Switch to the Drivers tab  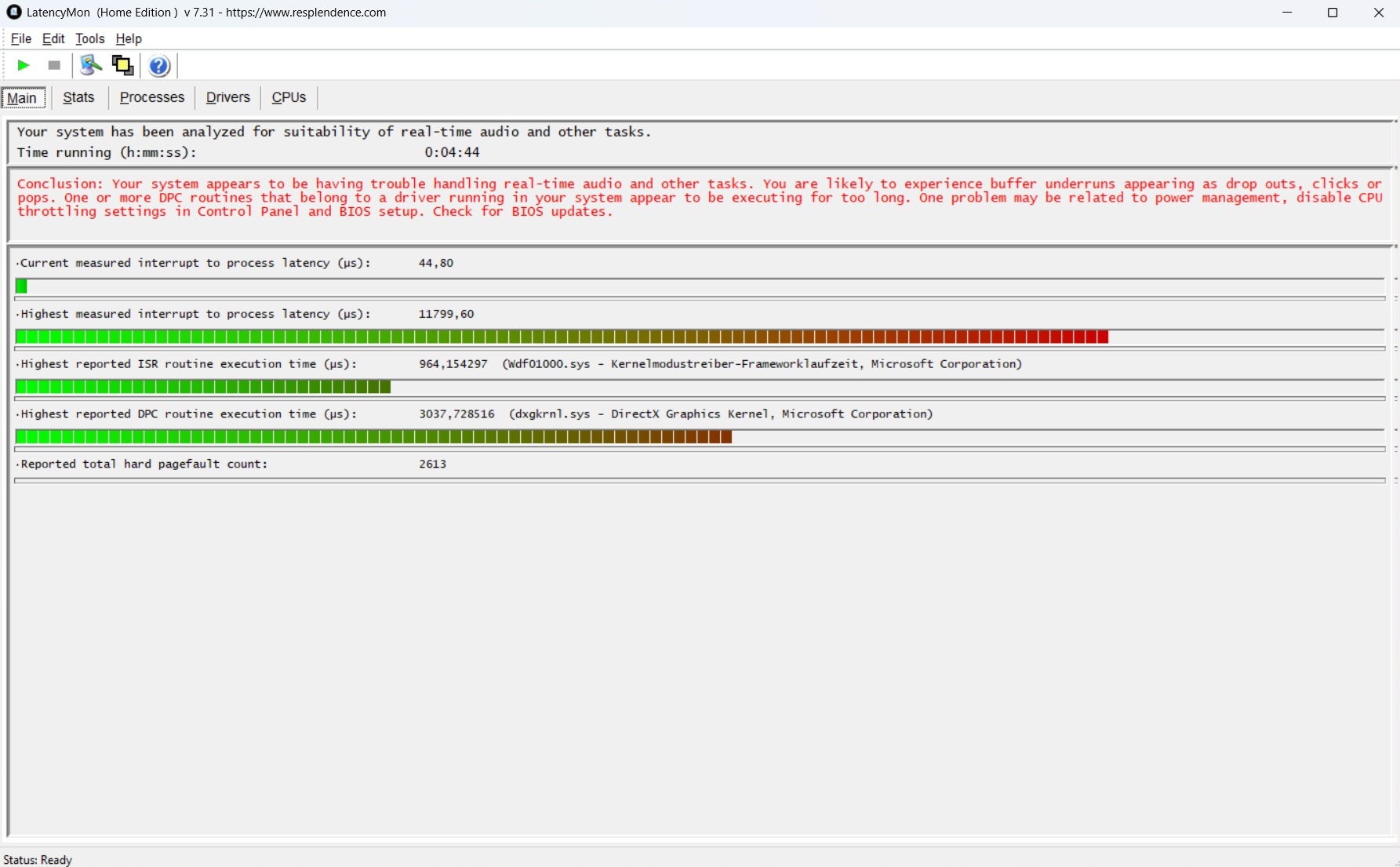click(x=228, y=97)
